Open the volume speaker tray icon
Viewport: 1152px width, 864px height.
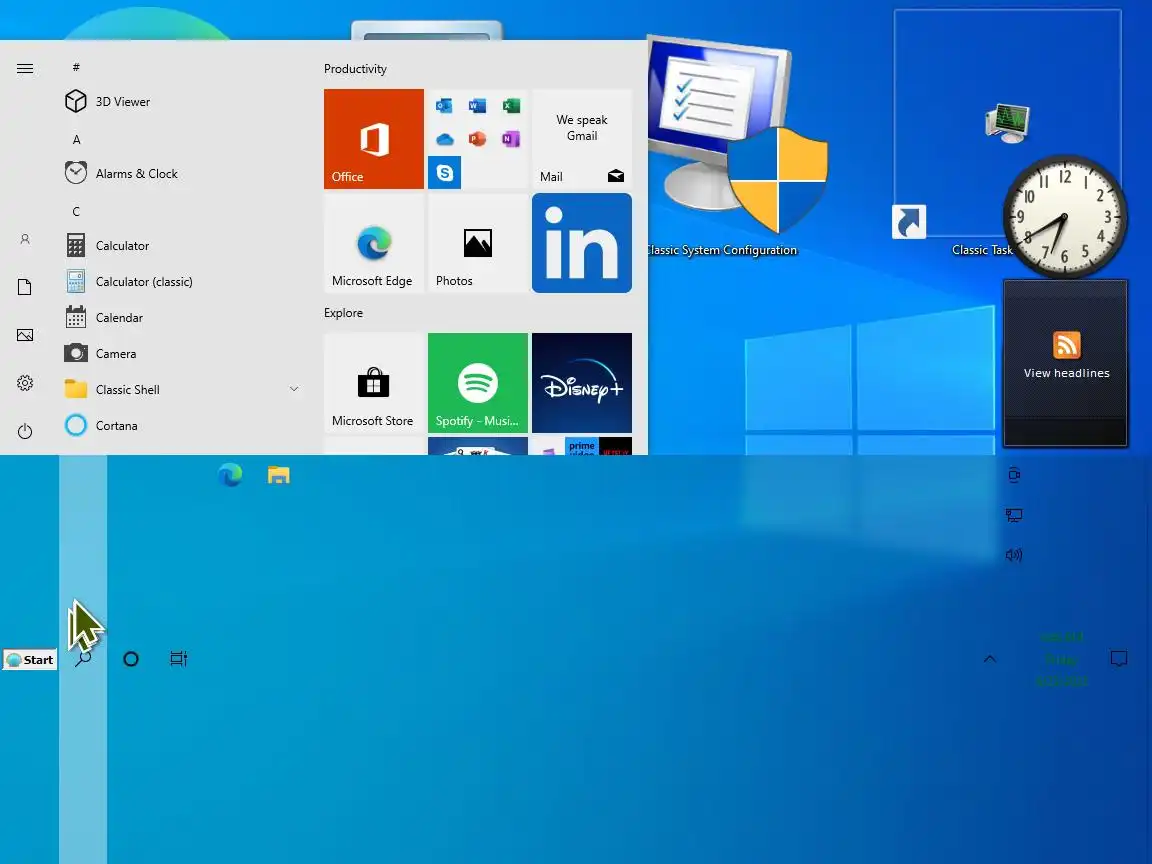[x=1014, y=555]
